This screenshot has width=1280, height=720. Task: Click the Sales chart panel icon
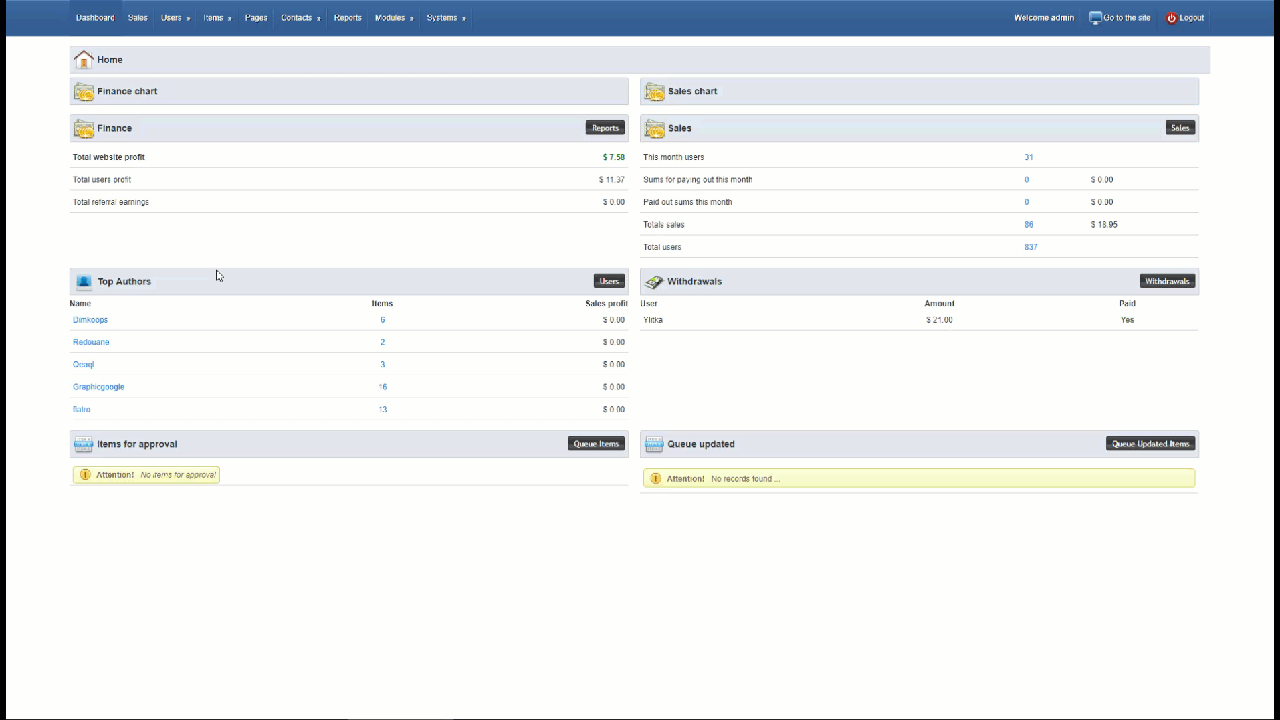(655, 92)
